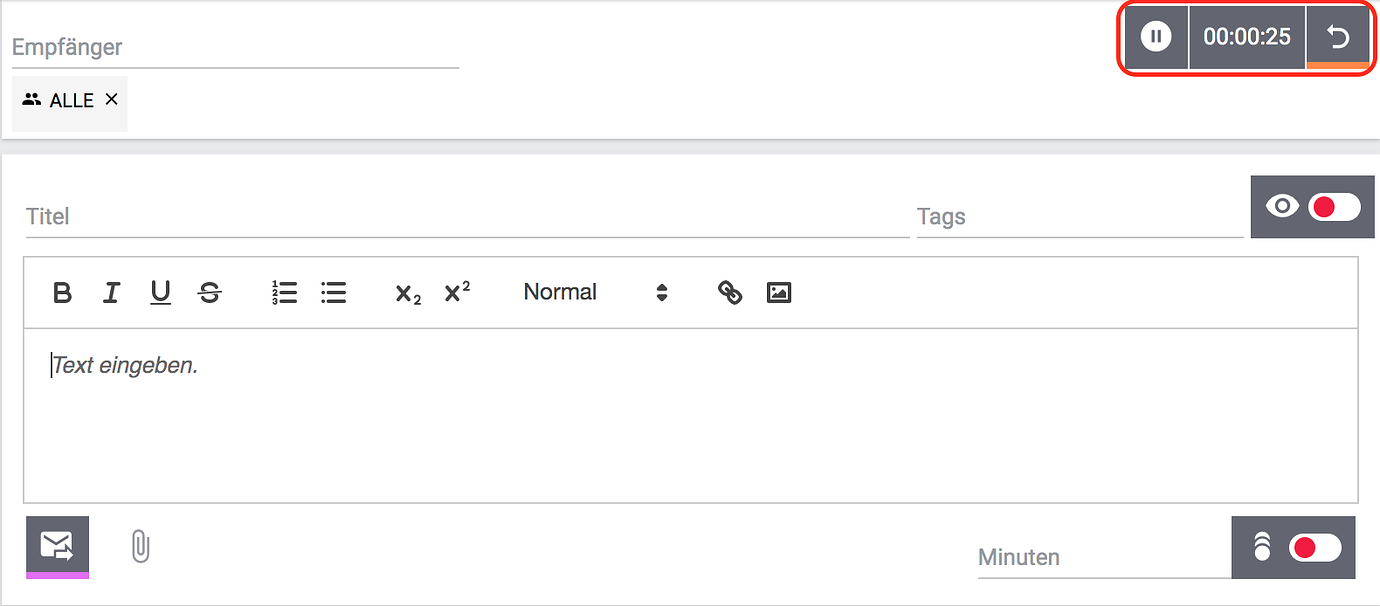This screenshot has width=1380, height=606.
Task: Insert a hyperlink
Action: [x=730, y=293]
